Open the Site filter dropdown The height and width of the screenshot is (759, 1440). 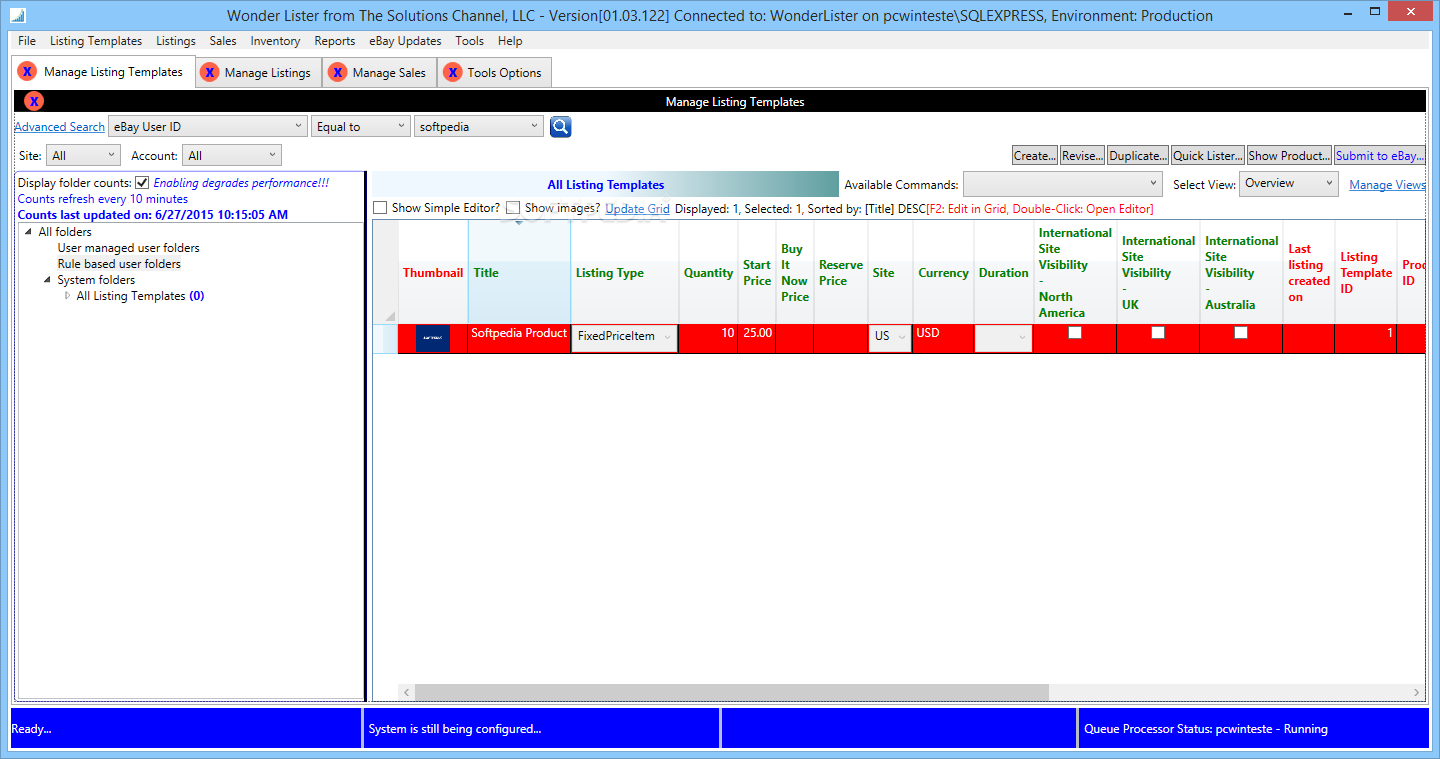[x=83, y=156]
